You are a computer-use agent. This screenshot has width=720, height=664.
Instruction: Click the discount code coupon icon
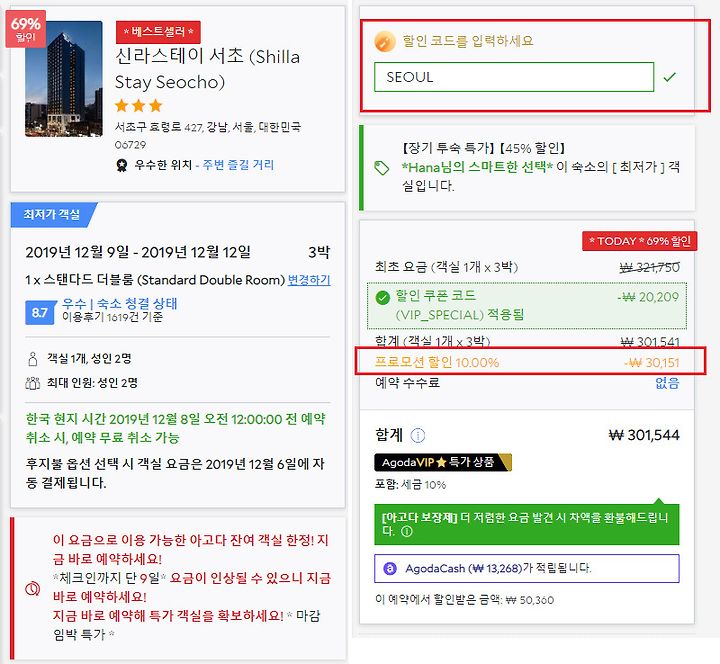385,41
